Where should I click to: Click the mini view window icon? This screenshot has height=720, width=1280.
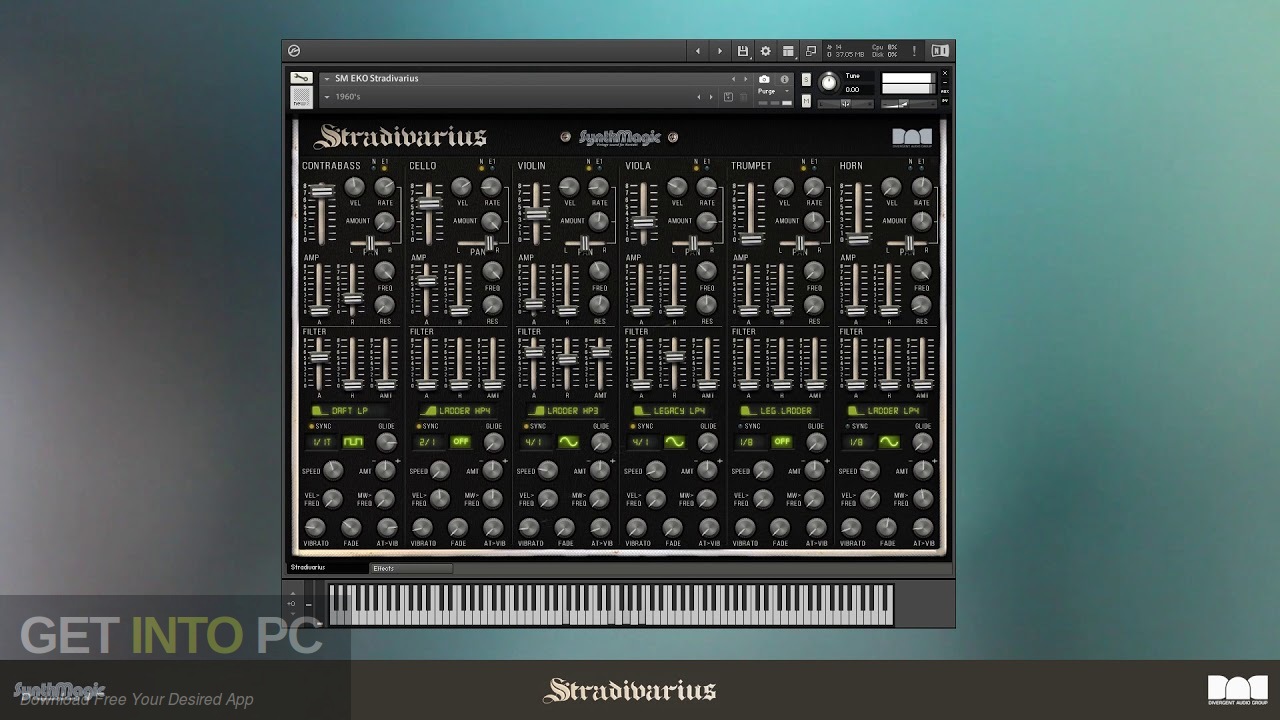point(811,51)
